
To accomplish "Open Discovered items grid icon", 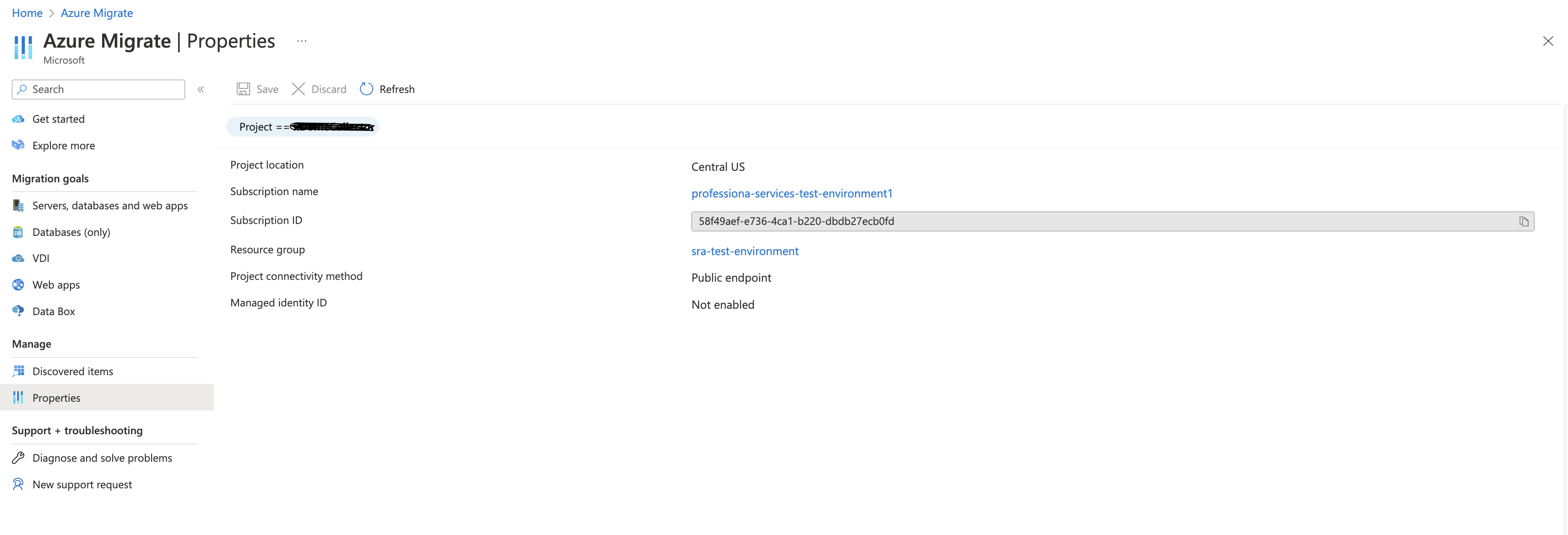I will [18, 371].
